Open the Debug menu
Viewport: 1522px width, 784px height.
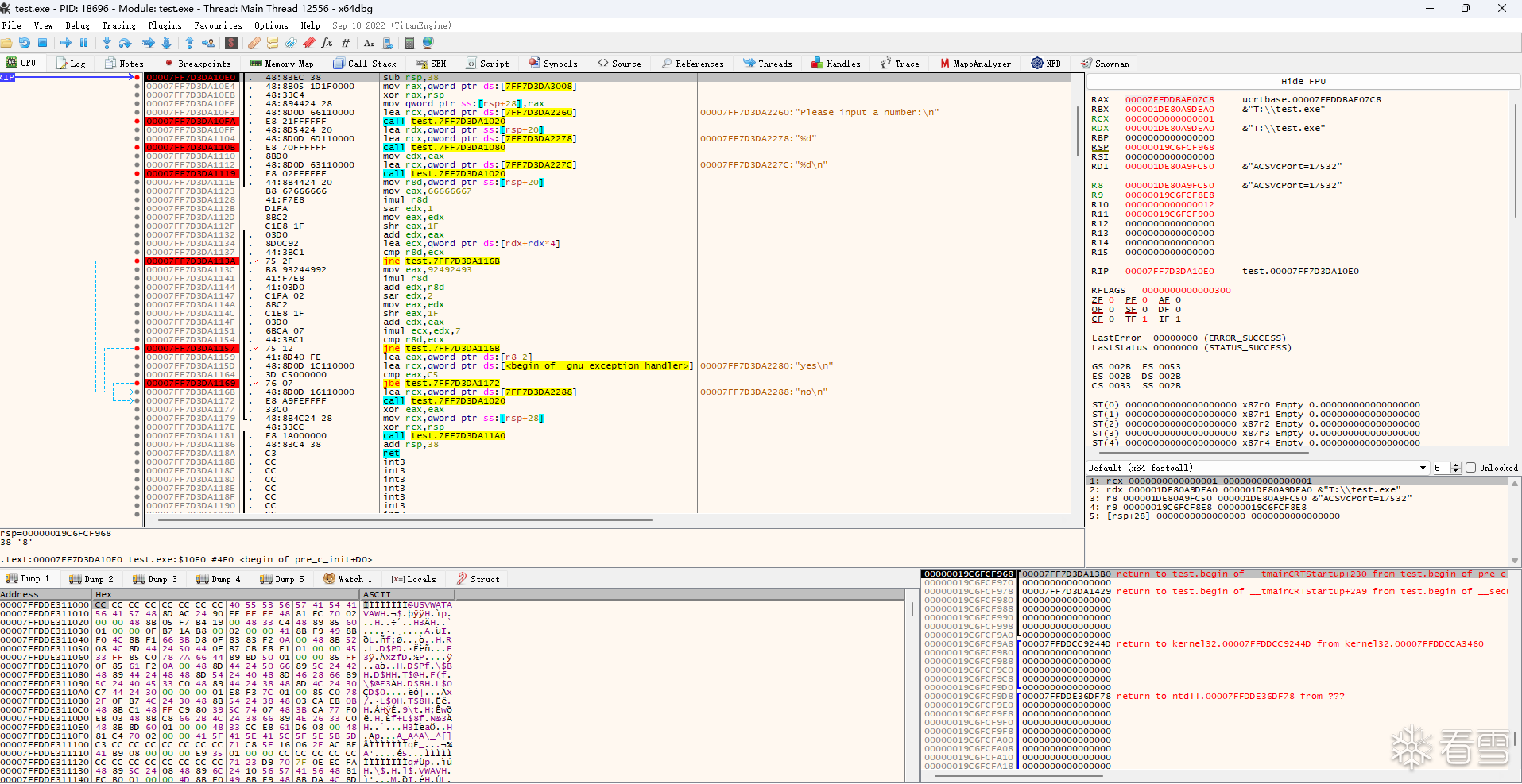(77, 25)
